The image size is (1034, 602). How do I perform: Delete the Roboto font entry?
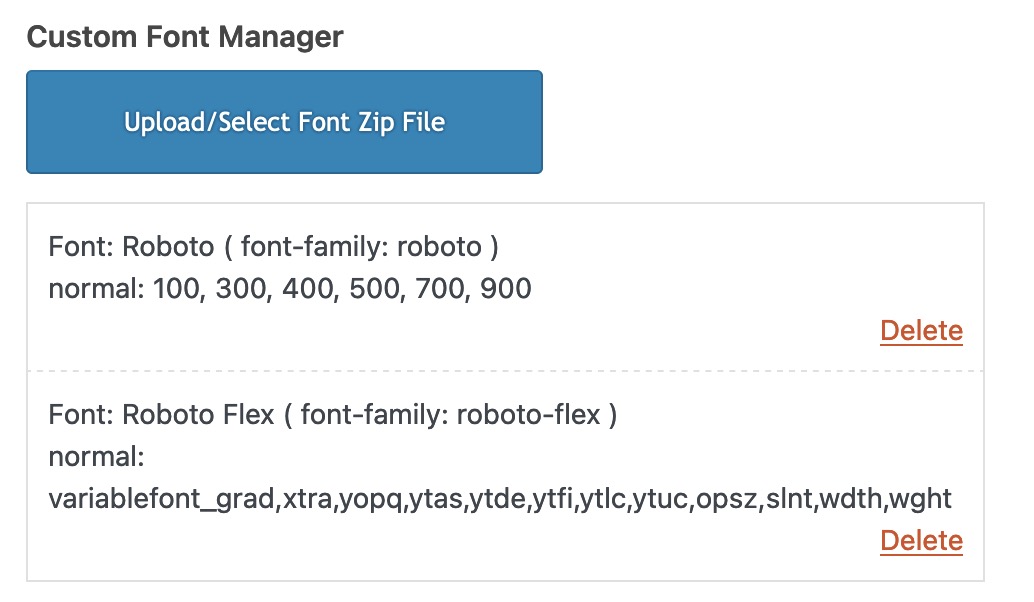tap(921, 331)
